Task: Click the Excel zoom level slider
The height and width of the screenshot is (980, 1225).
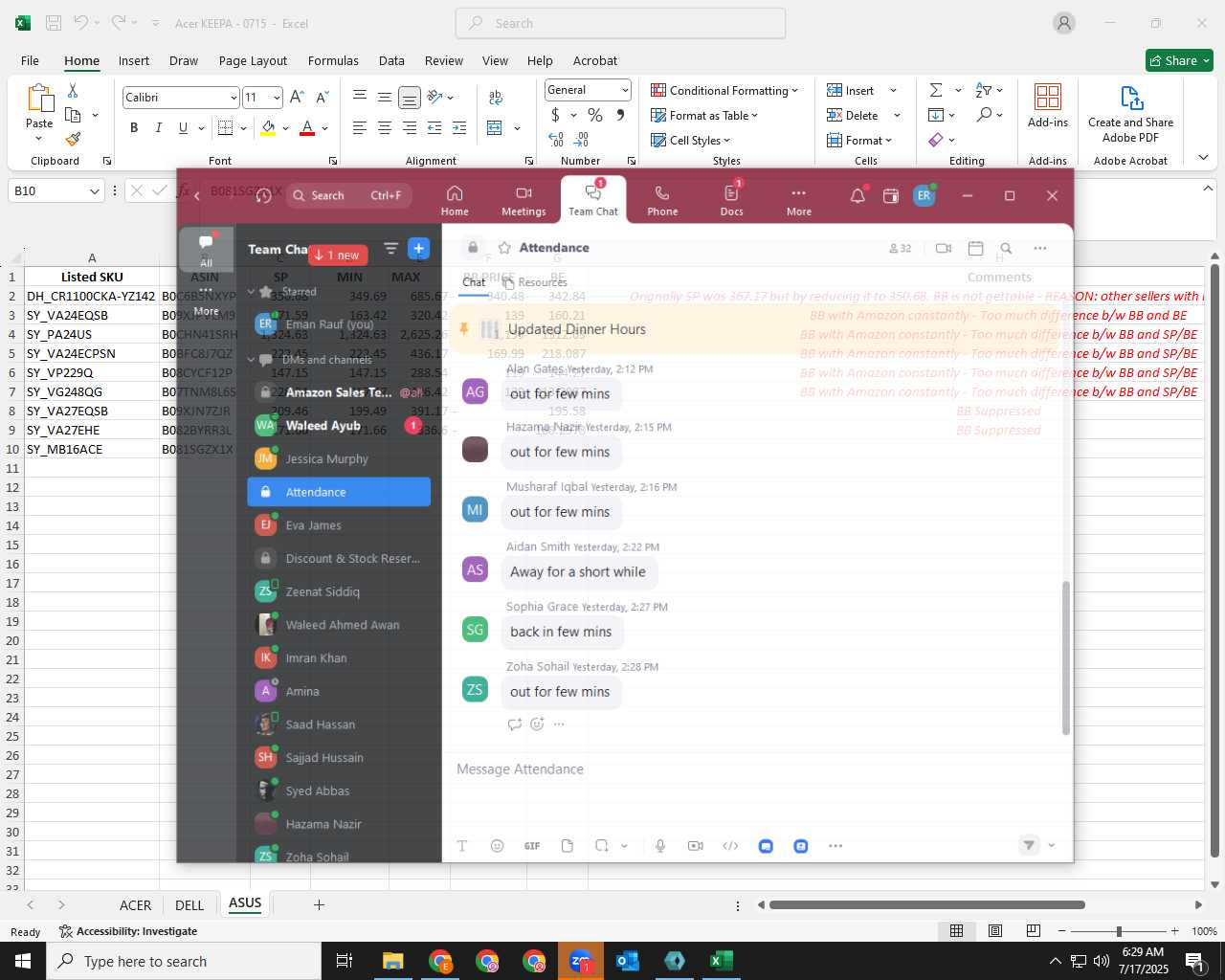Action: point(1118,931)
